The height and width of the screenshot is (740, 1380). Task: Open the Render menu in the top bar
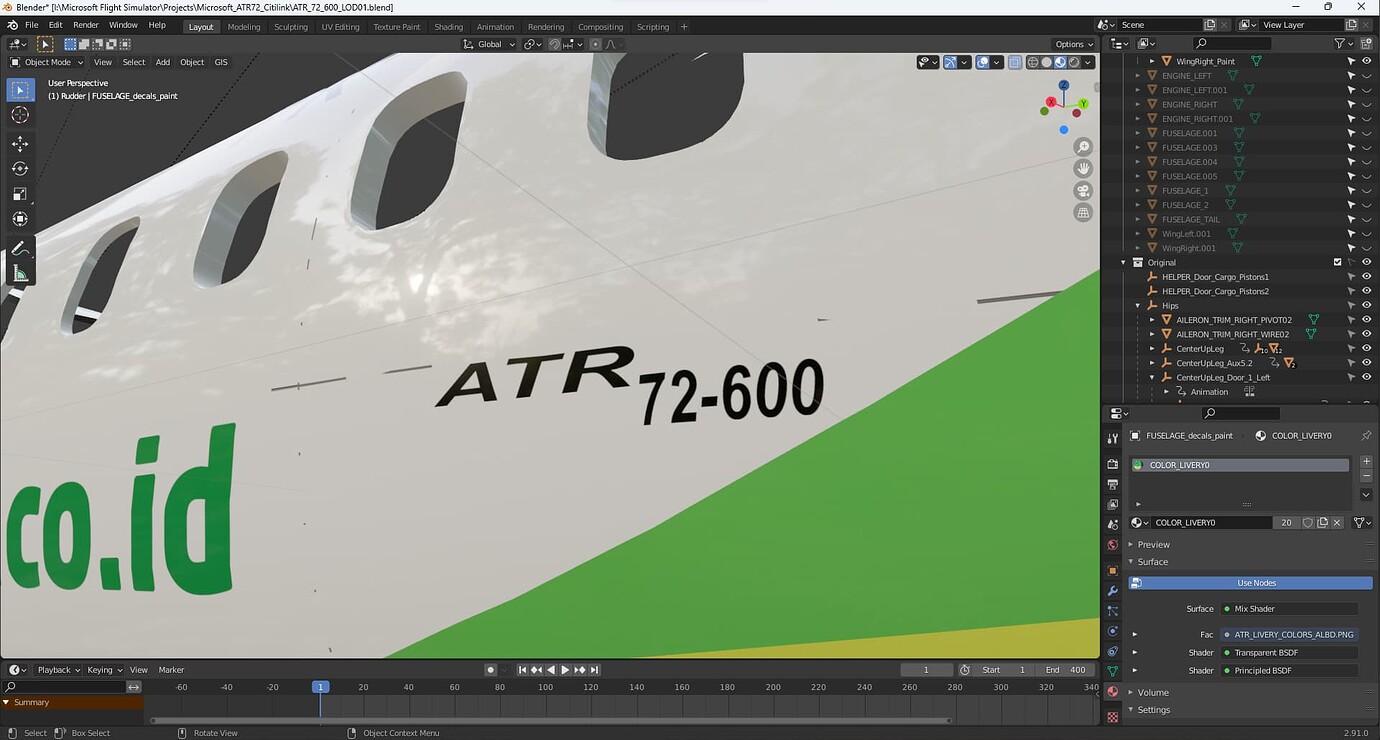[85, 24]
